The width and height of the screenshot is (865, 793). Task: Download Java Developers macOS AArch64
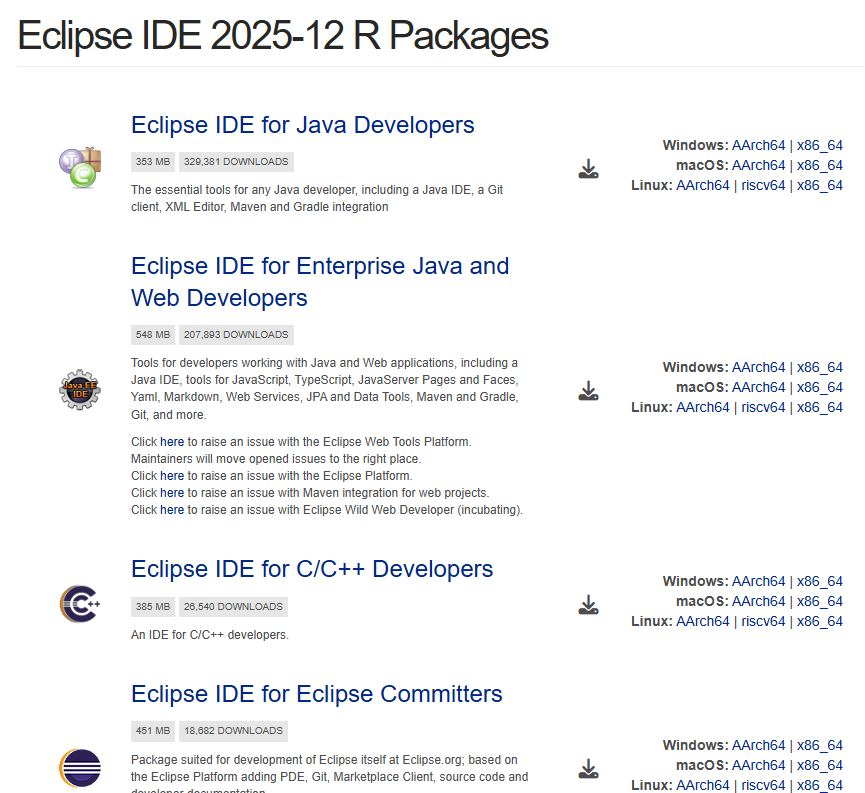click(x=758, y=165)
